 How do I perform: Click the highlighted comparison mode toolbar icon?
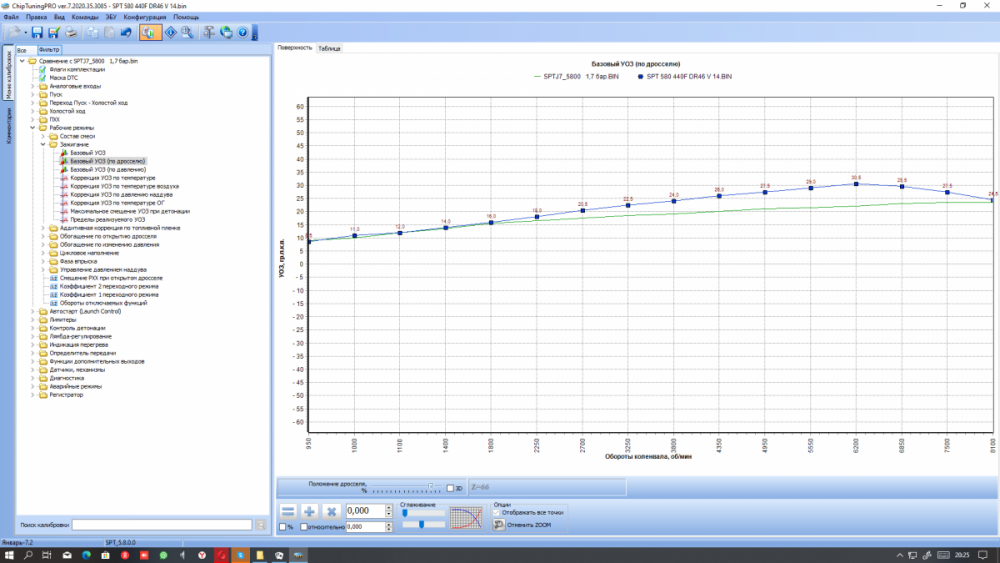tap(149, 33)
